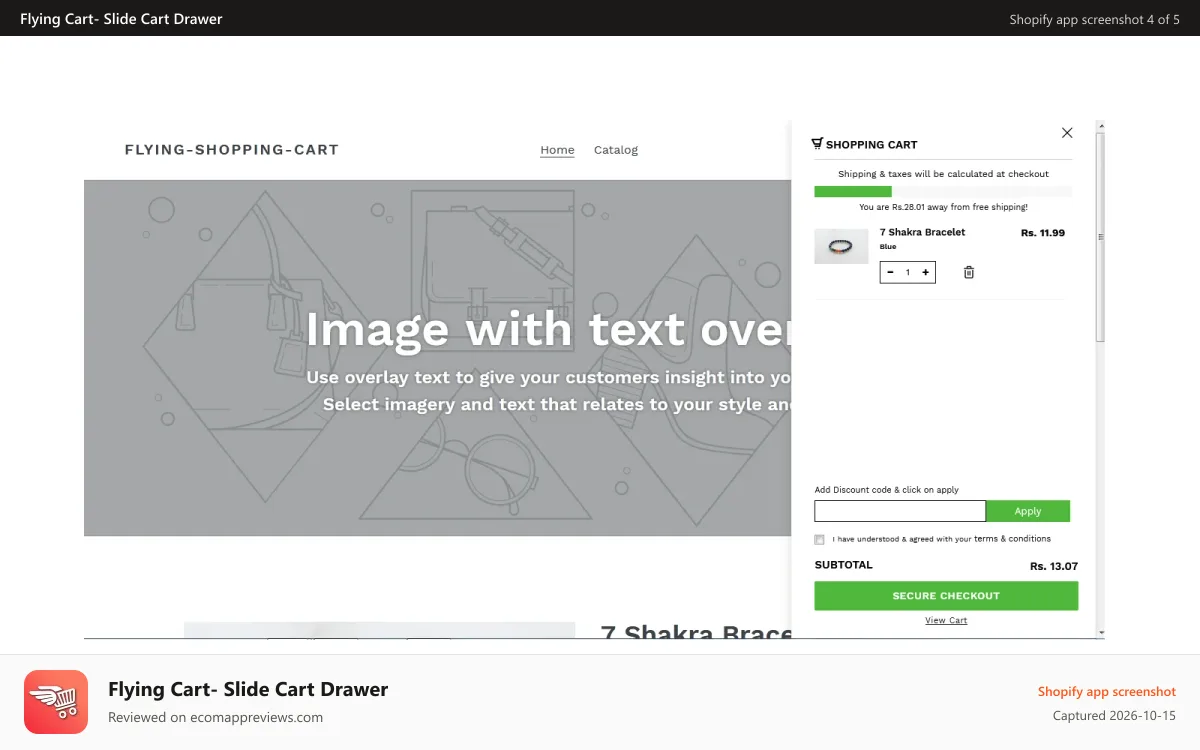
Task: Open the 7 Shakra Bracelet thumbnail
Action: tap(841, 246)
